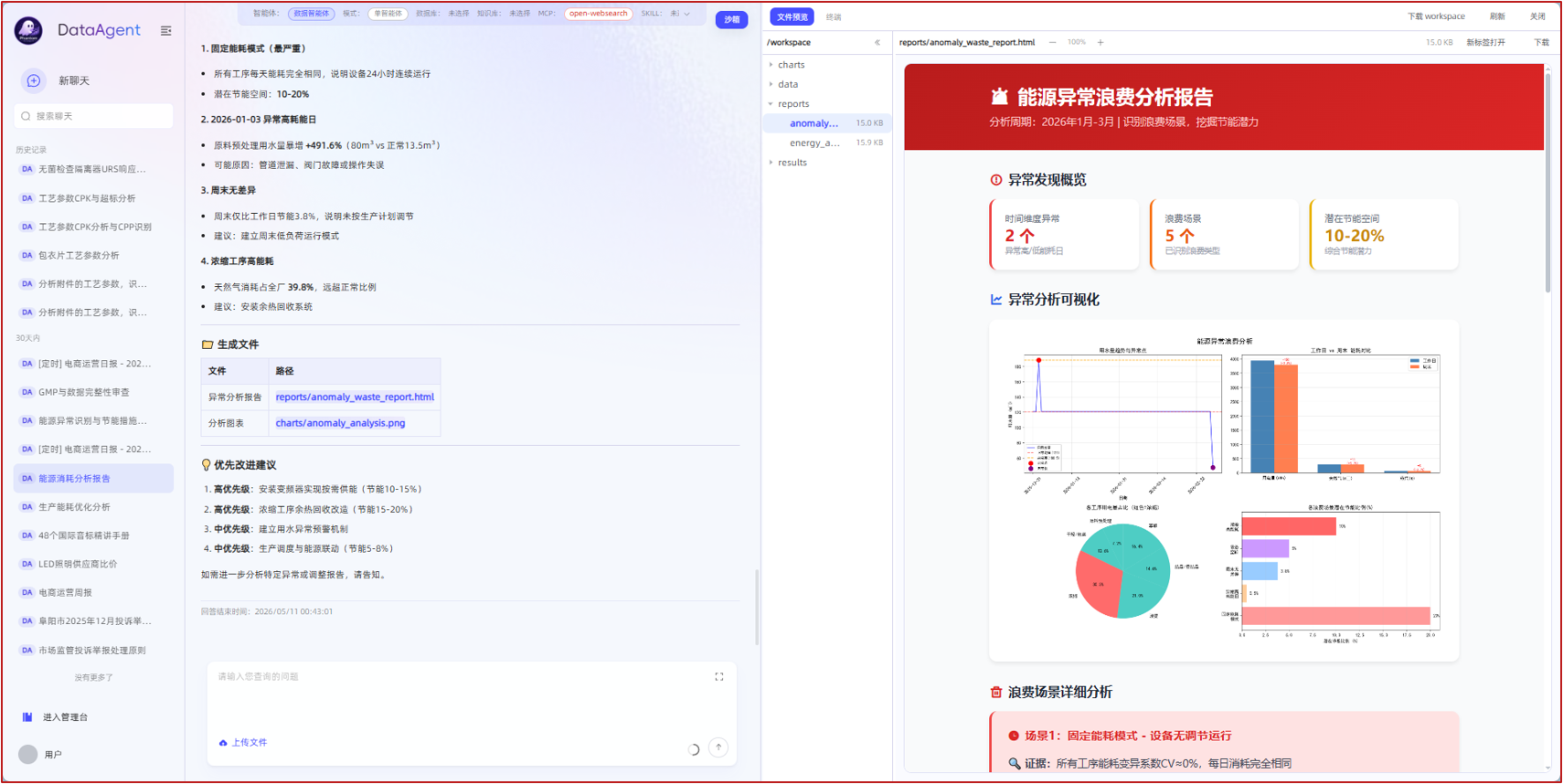Zoom out the report preview

coord(1053,42)
